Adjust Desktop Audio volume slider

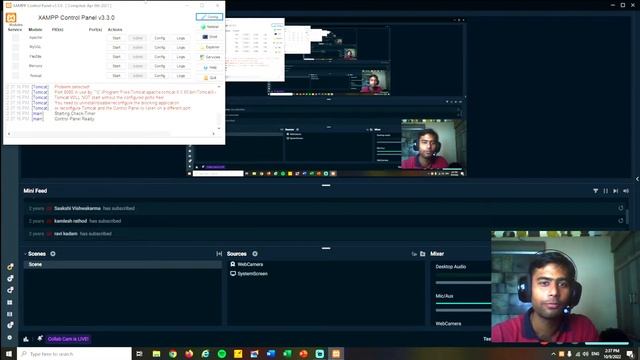(463, 282)
